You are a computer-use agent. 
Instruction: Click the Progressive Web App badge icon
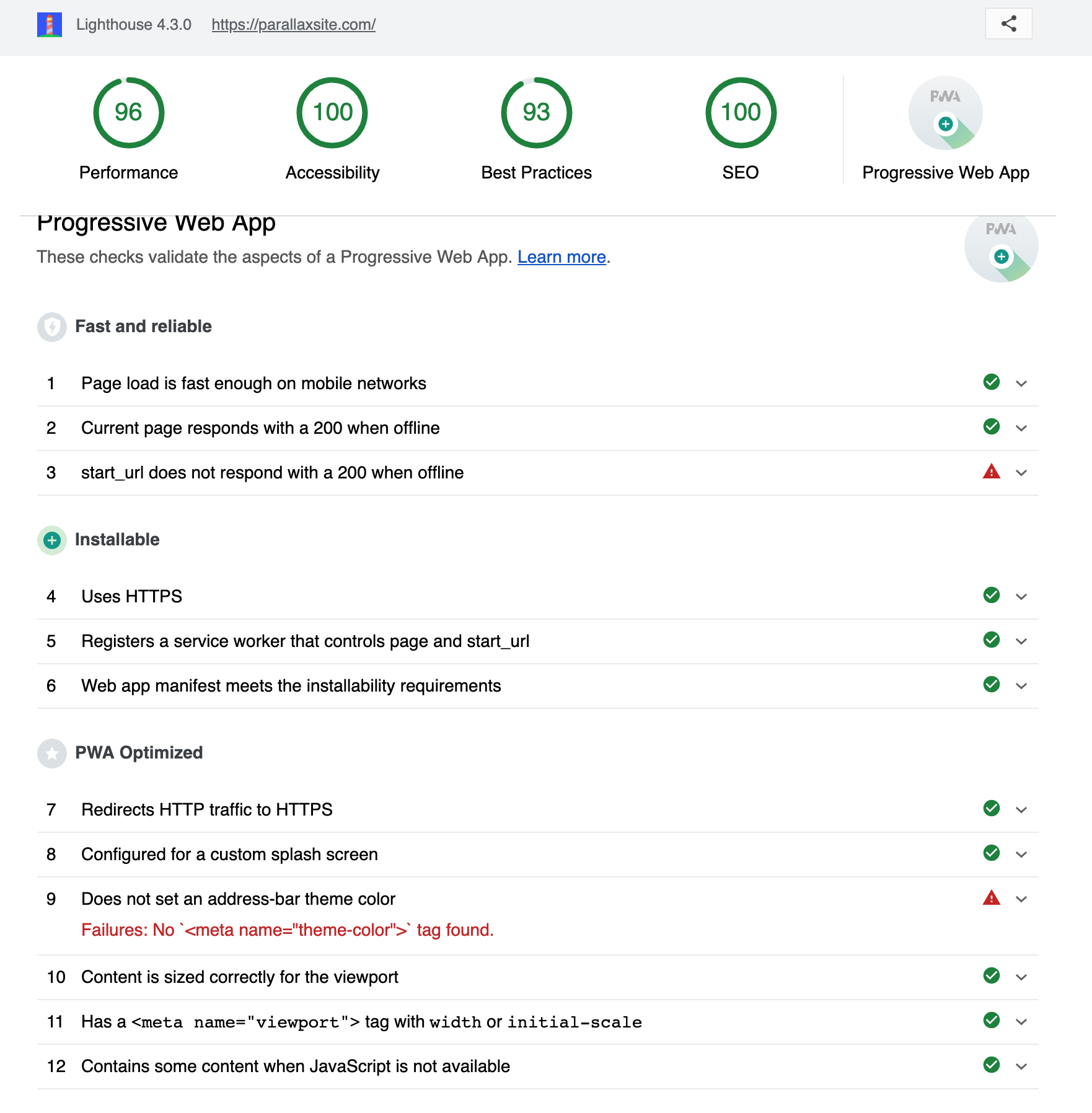(x=944, y=112)
